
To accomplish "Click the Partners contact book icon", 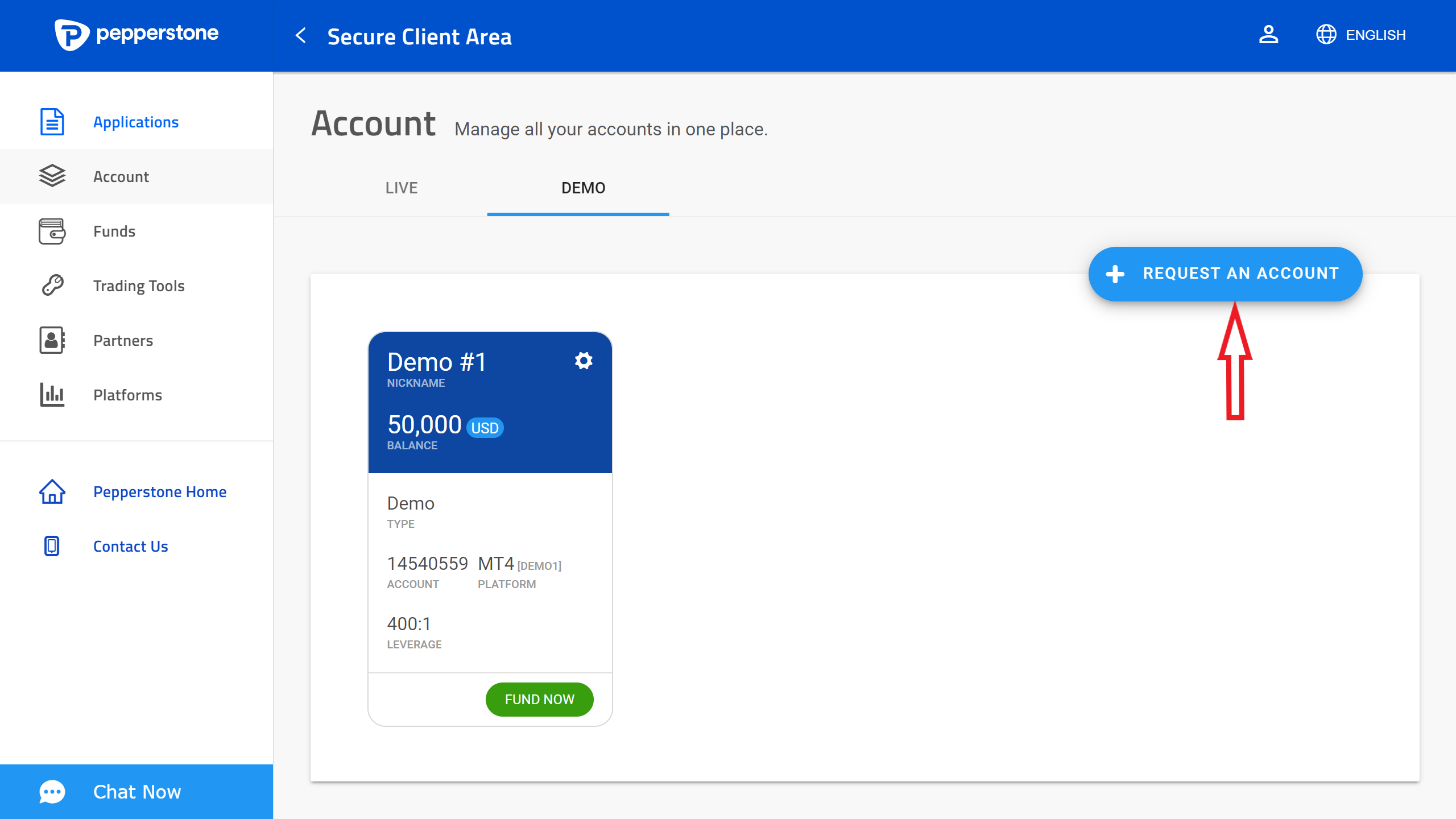I will point(52,340).
